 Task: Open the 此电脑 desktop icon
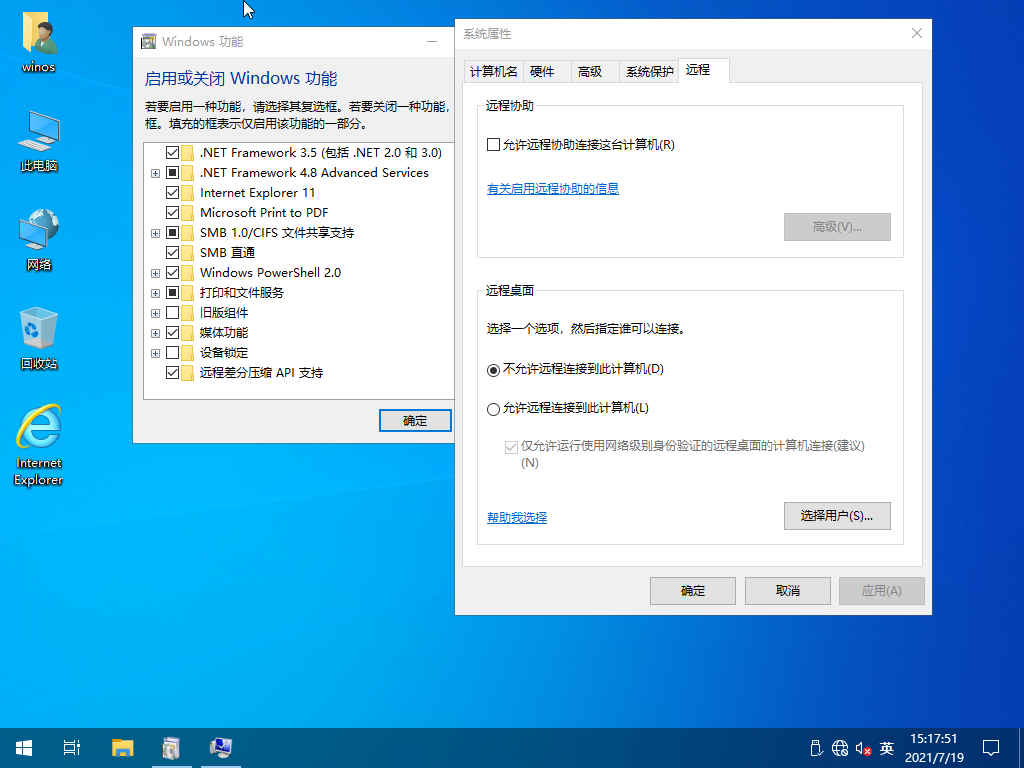[x=39, y=140]
